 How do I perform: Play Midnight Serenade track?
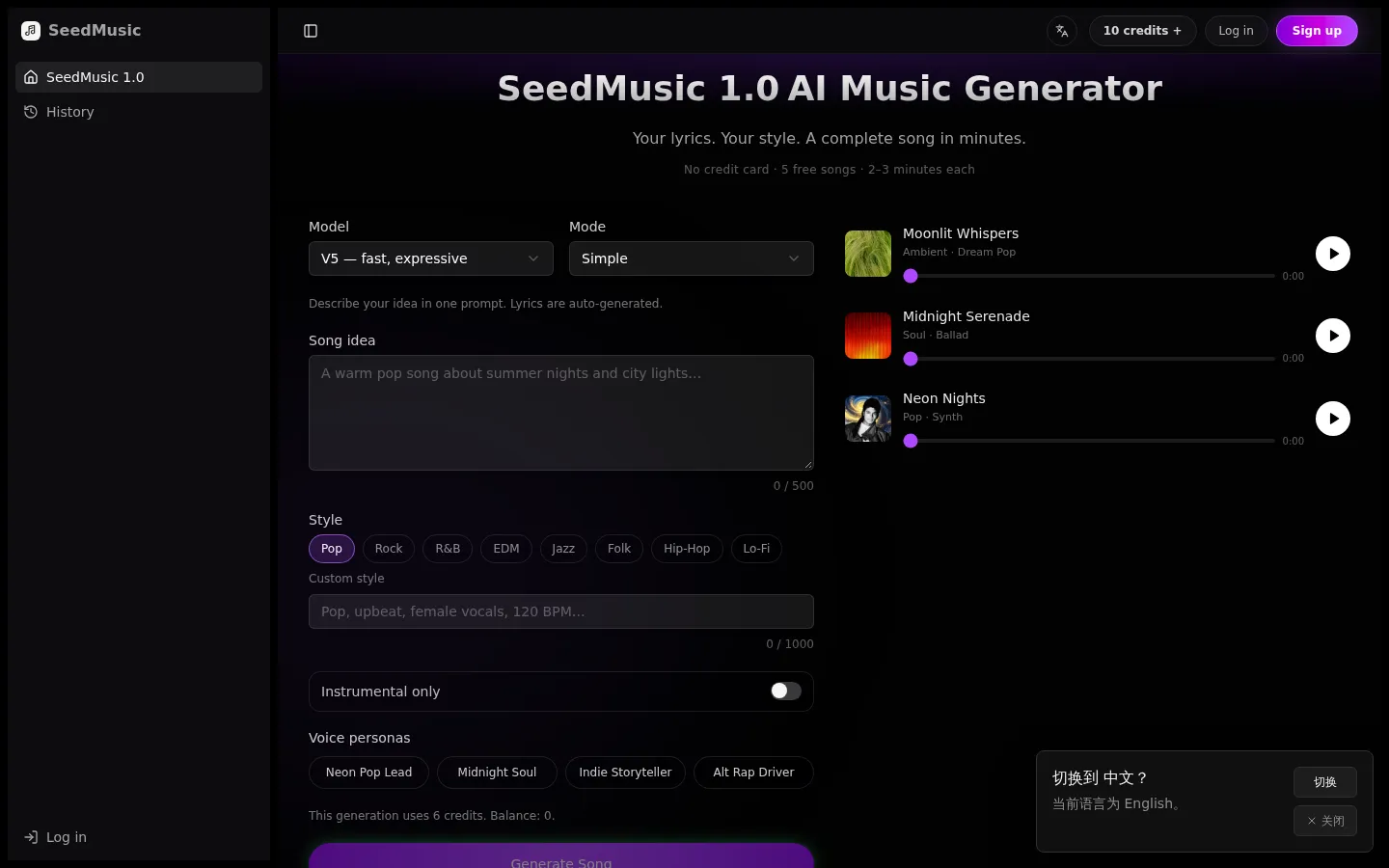pos(1333,336)
